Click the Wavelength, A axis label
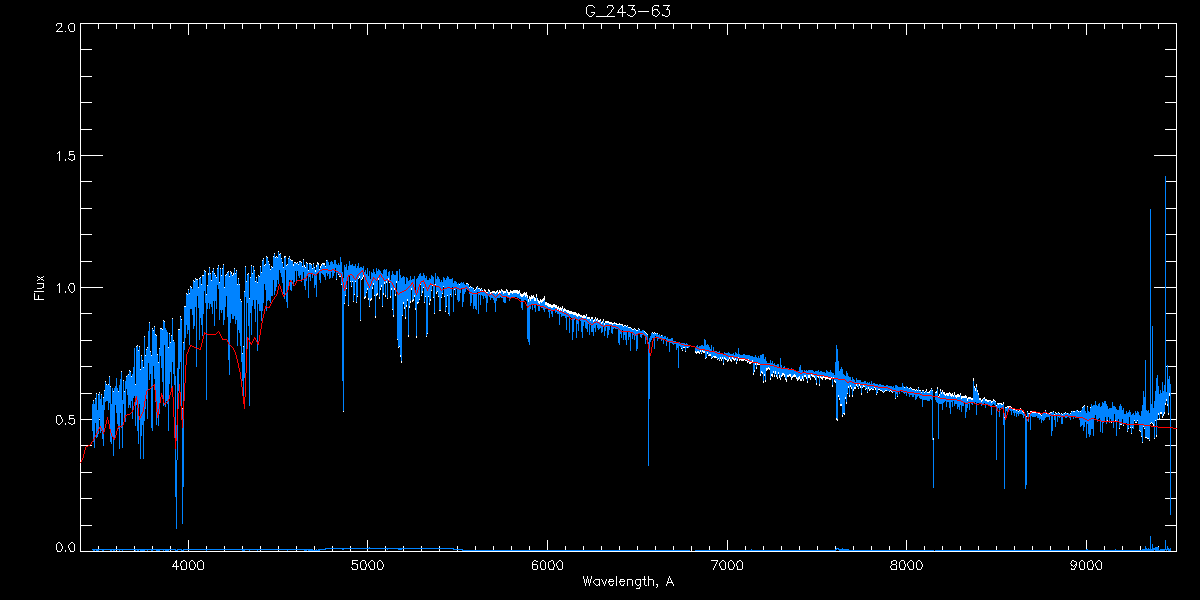 (x=628, y=582)
